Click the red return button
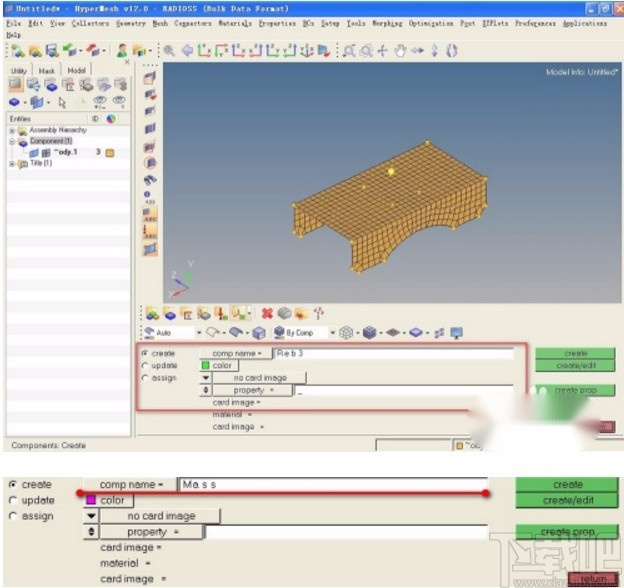 593,579
